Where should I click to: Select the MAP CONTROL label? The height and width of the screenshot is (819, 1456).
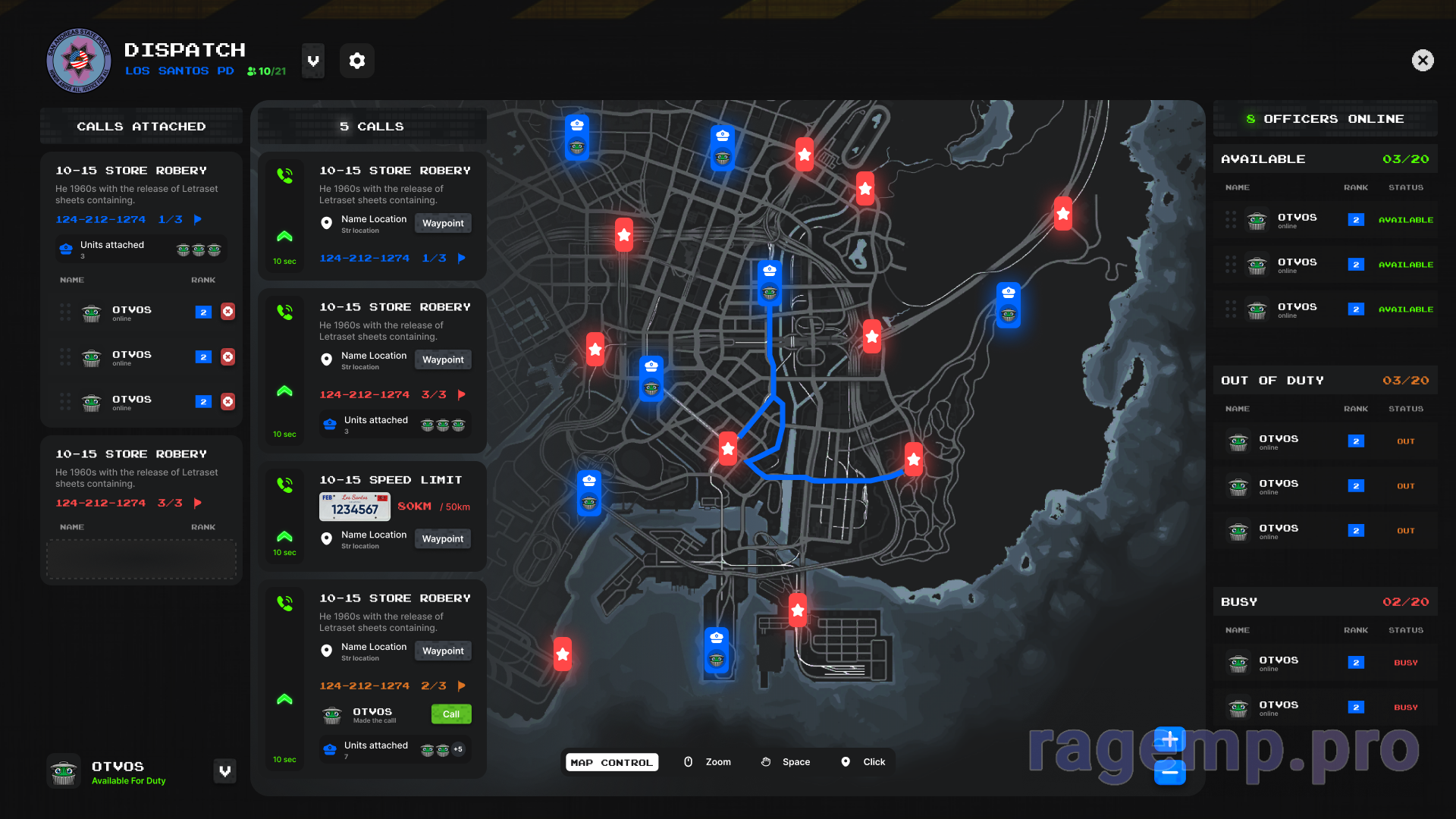[612, 762]
